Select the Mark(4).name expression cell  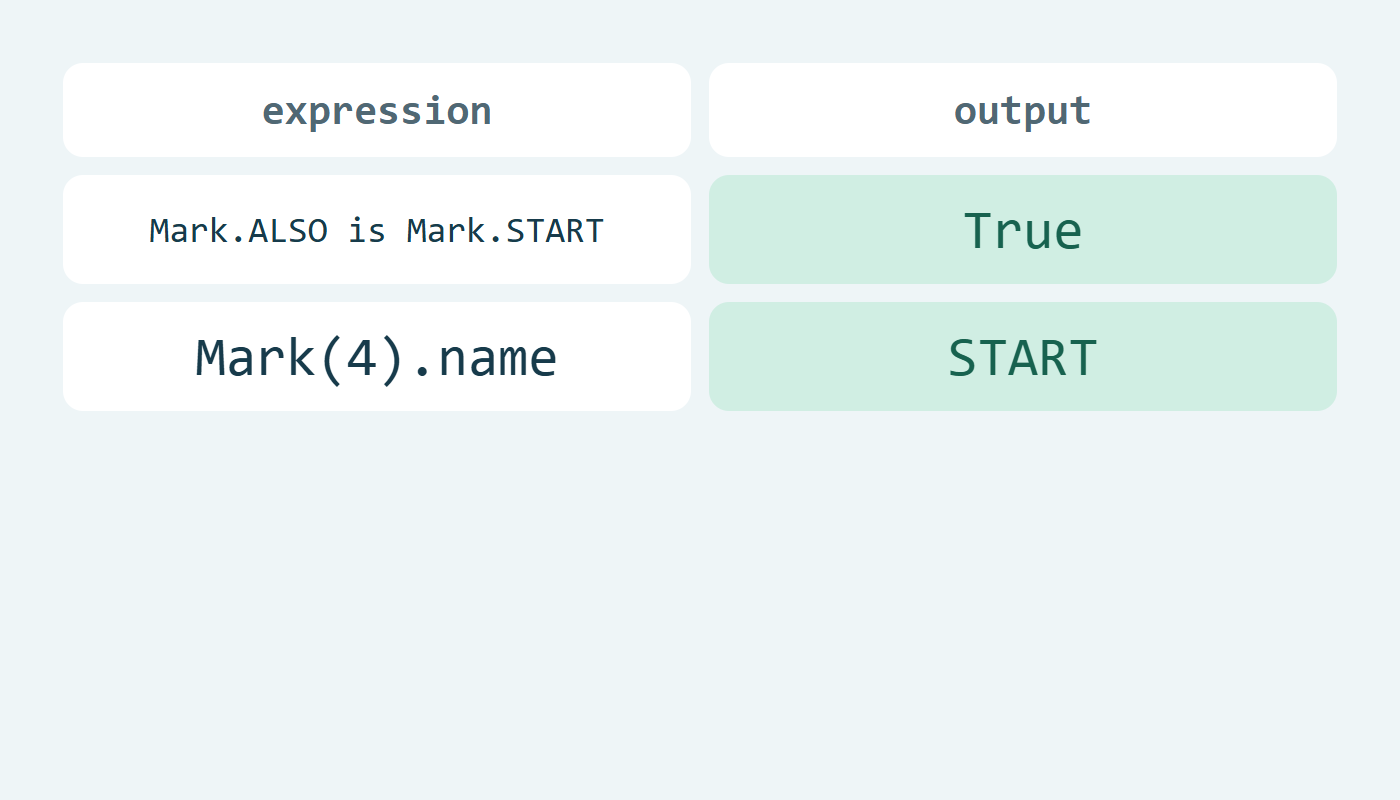coord(377,357)
